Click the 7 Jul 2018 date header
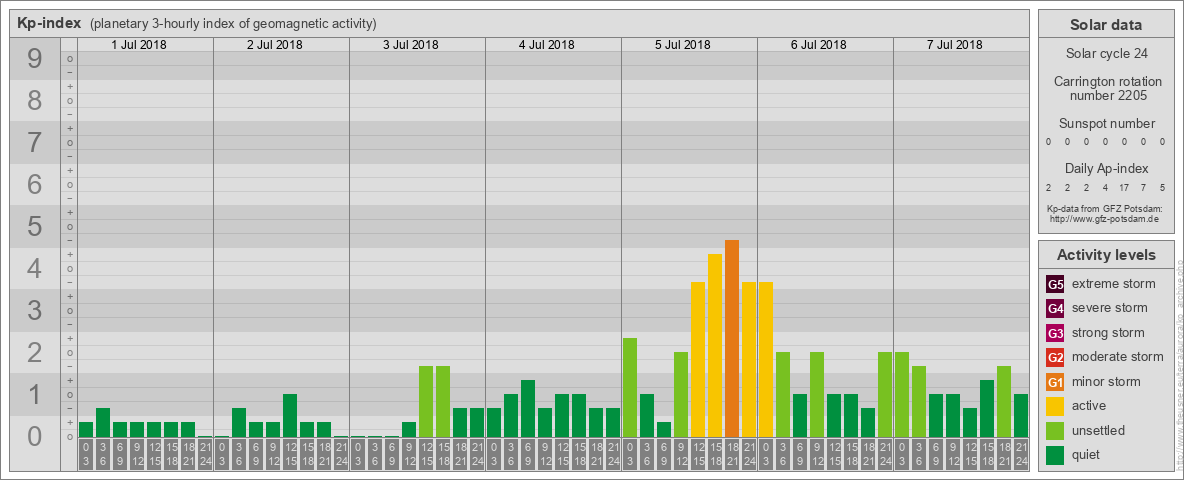This screenshot has width=1184, height=480. (x=954, y=45)
